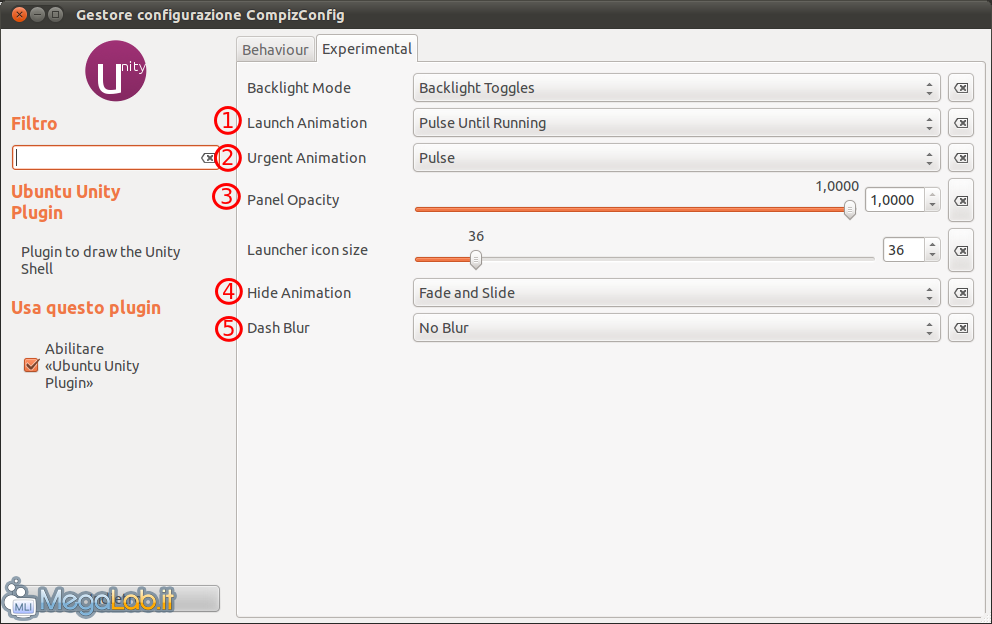Increase Launcher icon size with up arrow
The height and width of the screenshot is (624, 992).
pos(932,245)
